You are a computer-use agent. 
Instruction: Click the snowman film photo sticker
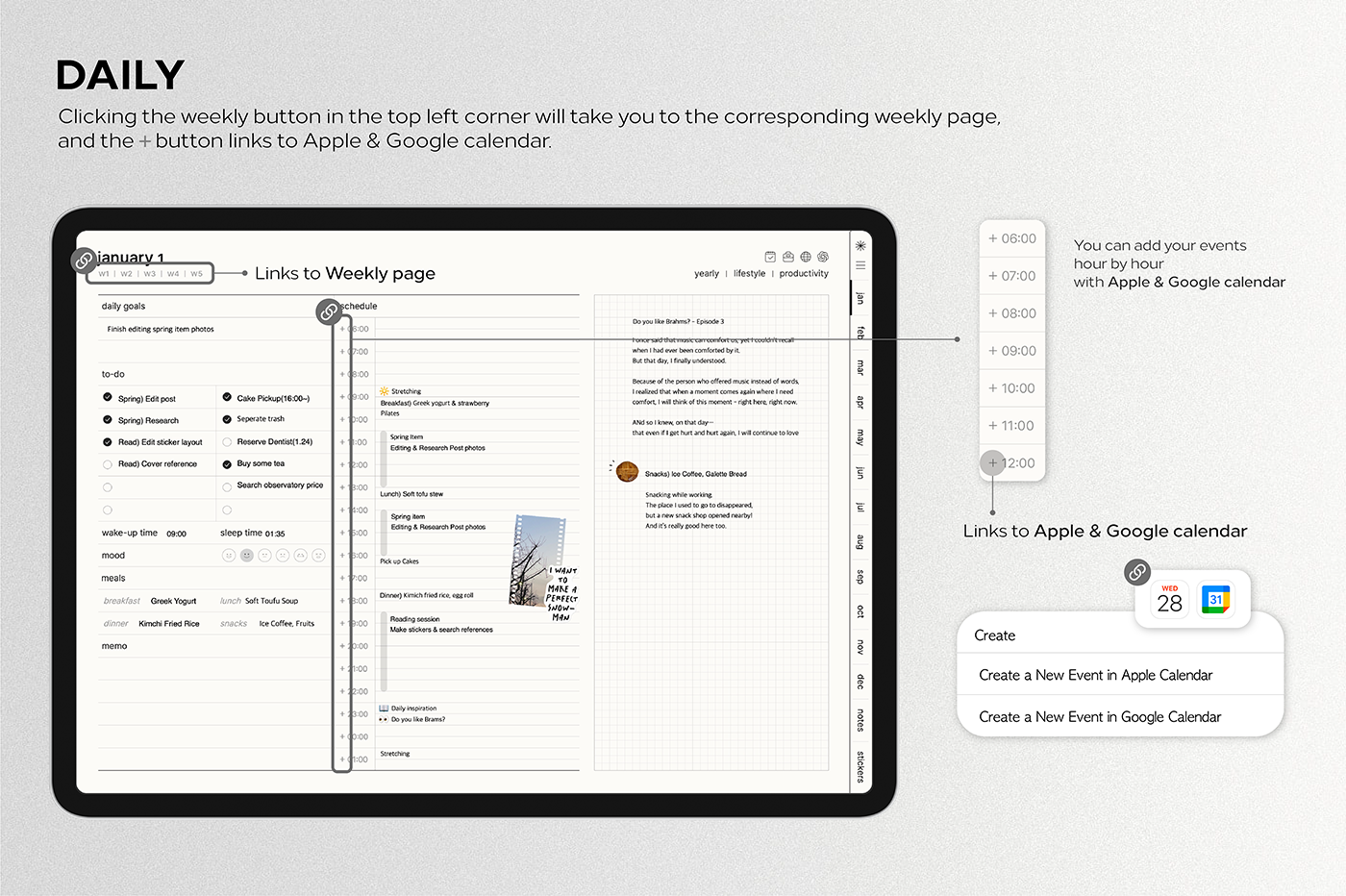coord(540,558)
